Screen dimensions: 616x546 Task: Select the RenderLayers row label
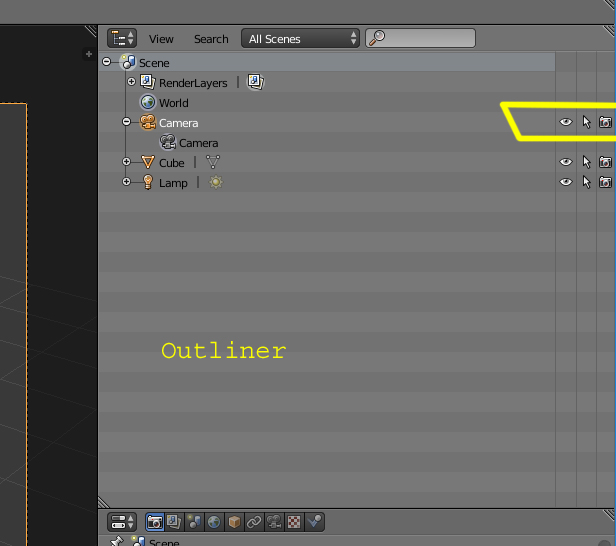193,83
